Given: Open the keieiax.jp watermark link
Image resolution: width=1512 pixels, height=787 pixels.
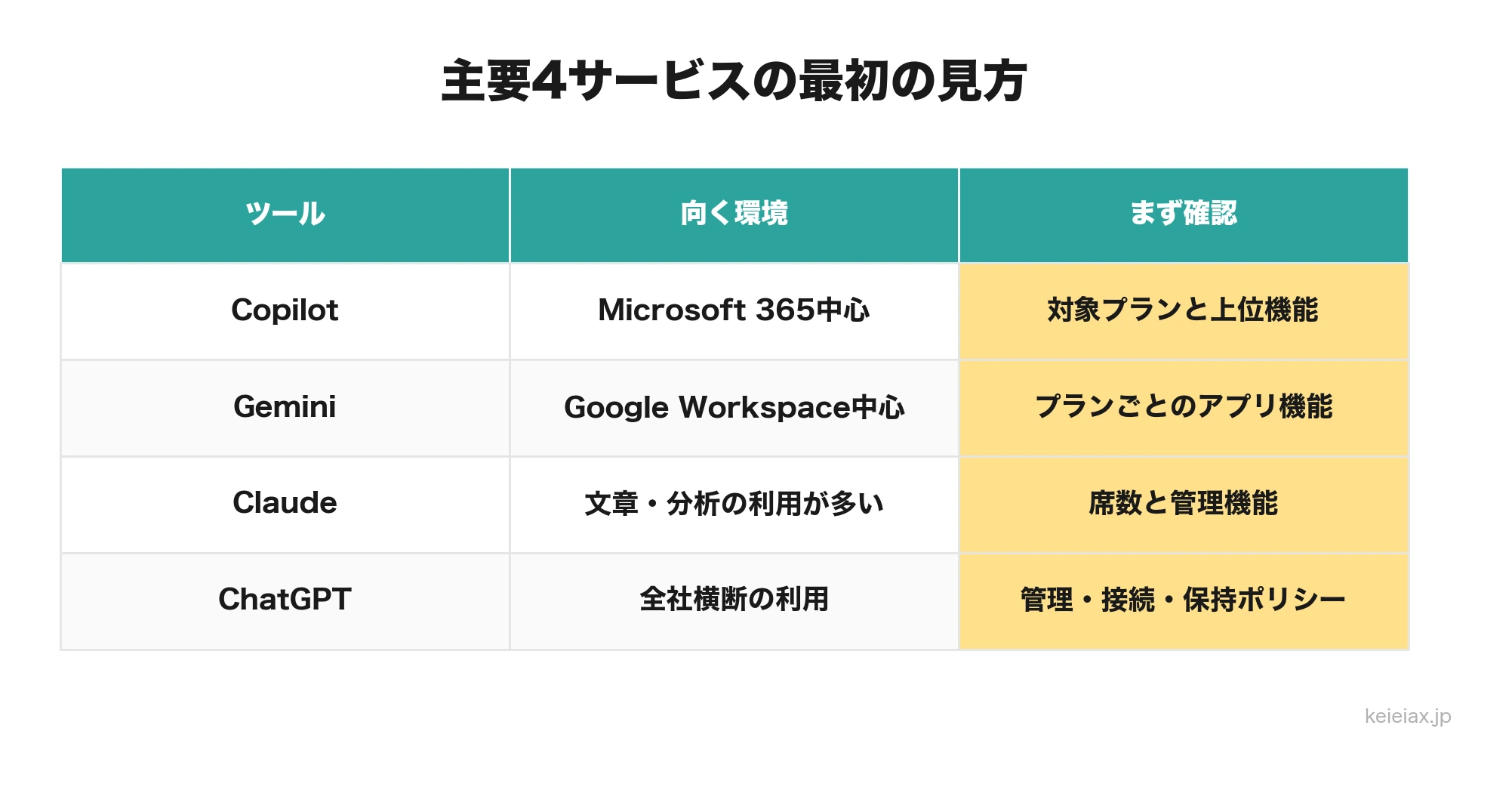Looking at the screenshot, I should click(1408, 716).
